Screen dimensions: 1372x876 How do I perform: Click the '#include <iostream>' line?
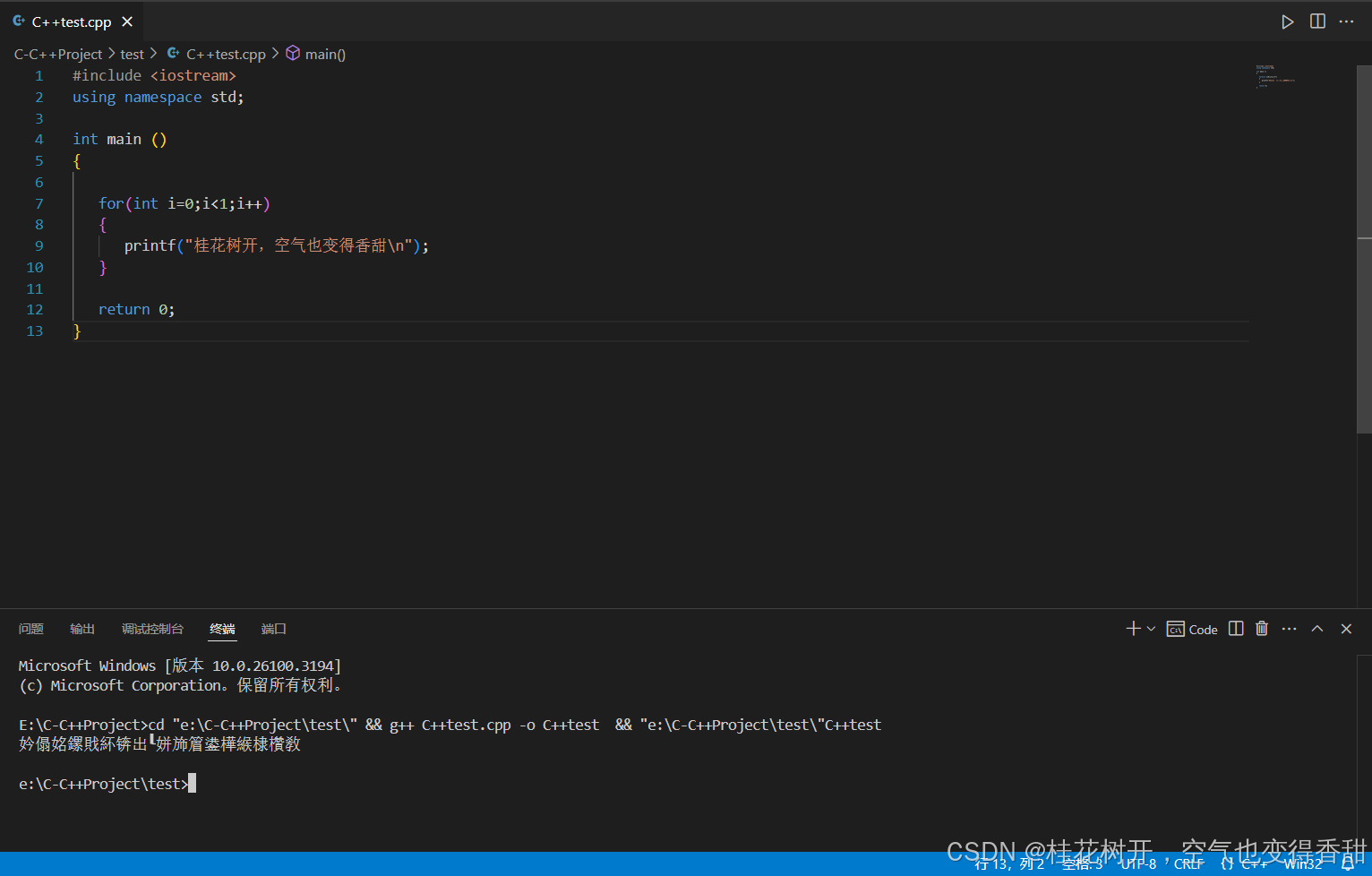pyautogui.click(x=154, y=75)
